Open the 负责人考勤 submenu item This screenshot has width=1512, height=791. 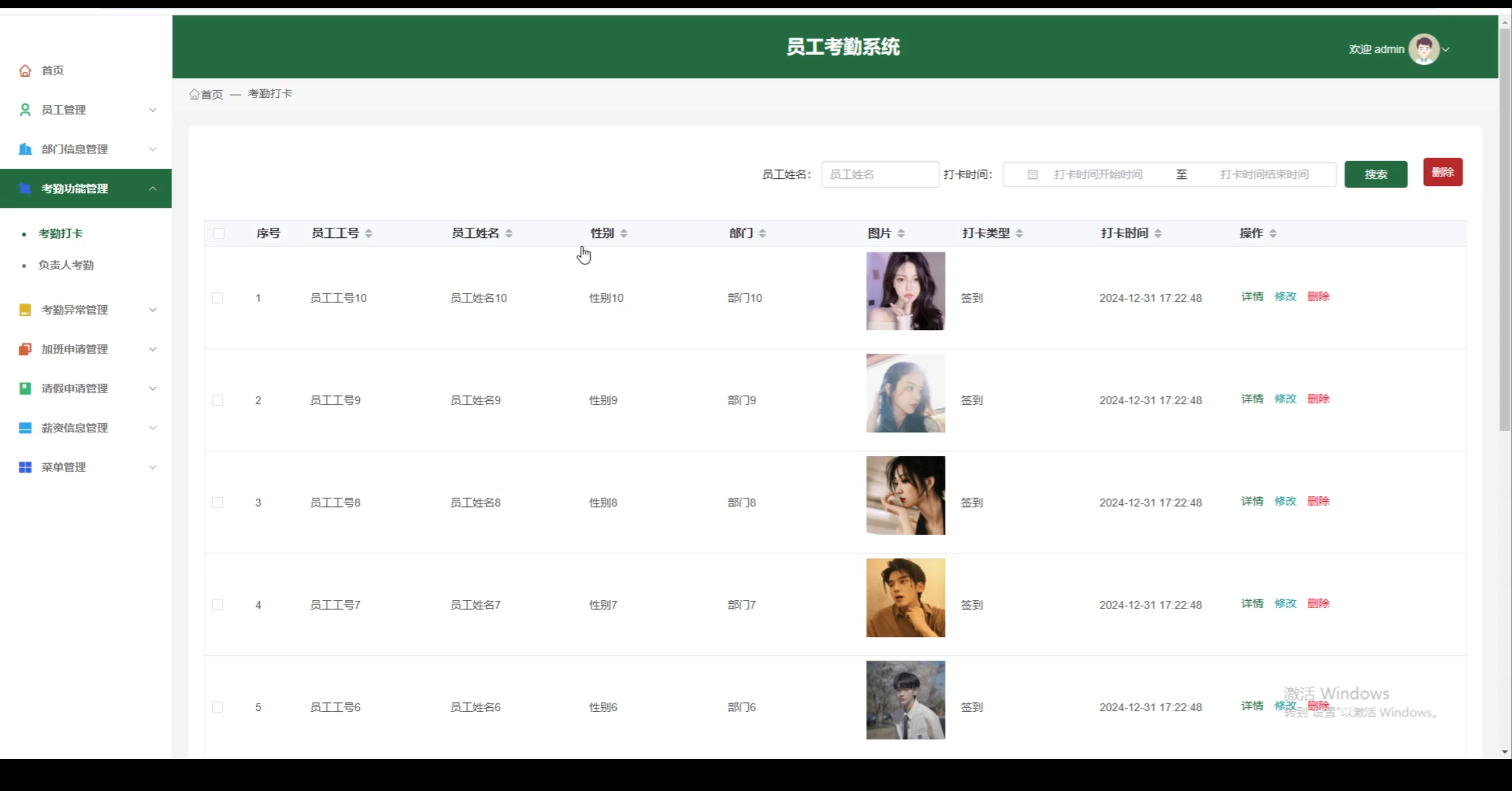66,265
